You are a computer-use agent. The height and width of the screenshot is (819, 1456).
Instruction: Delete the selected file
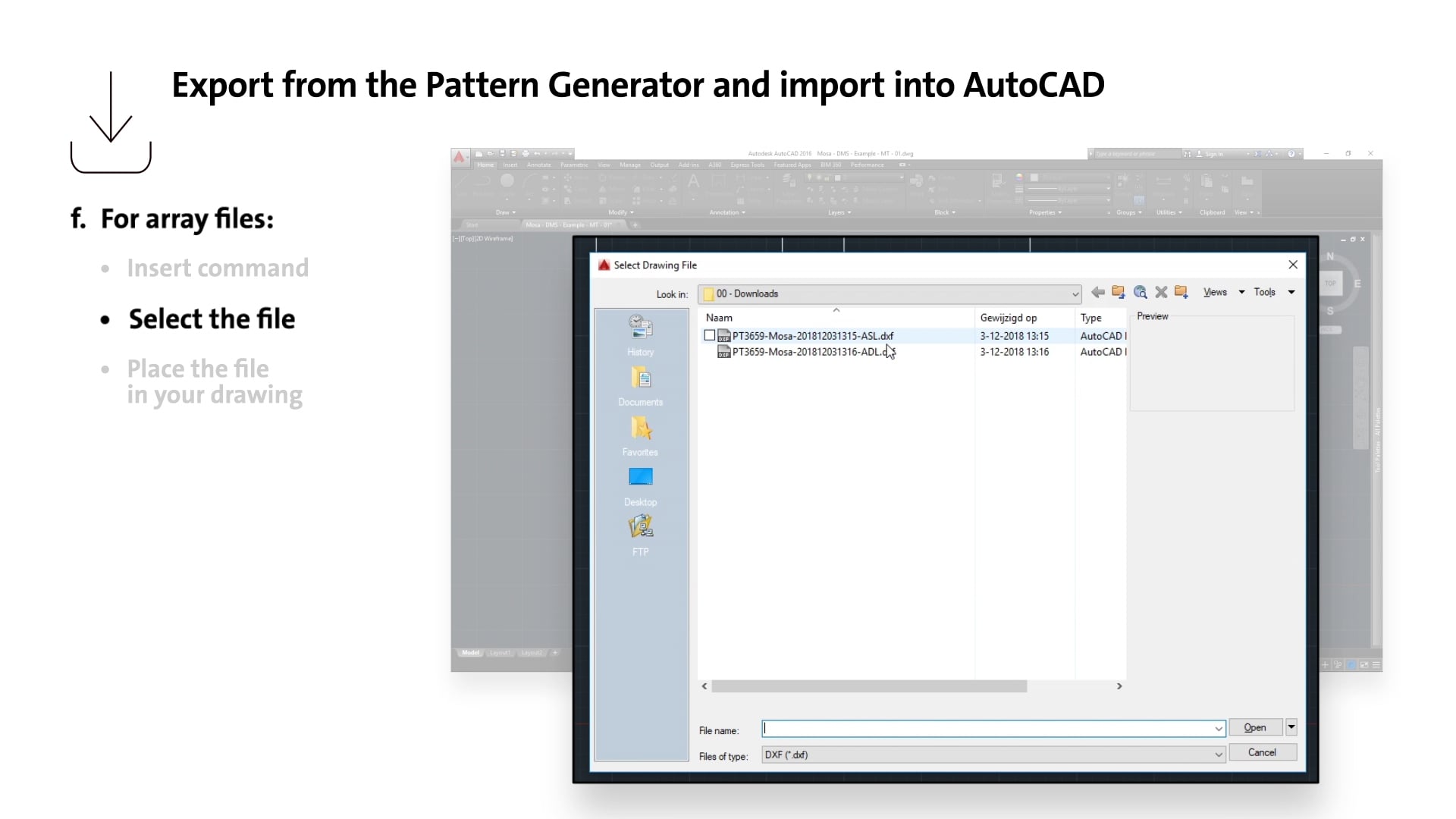pos(1161,292)
